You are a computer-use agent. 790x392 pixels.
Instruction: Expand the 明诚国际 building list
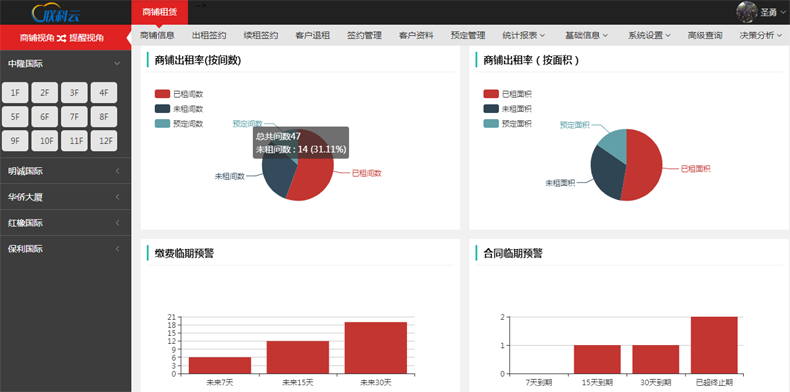[x=65, y=171]
